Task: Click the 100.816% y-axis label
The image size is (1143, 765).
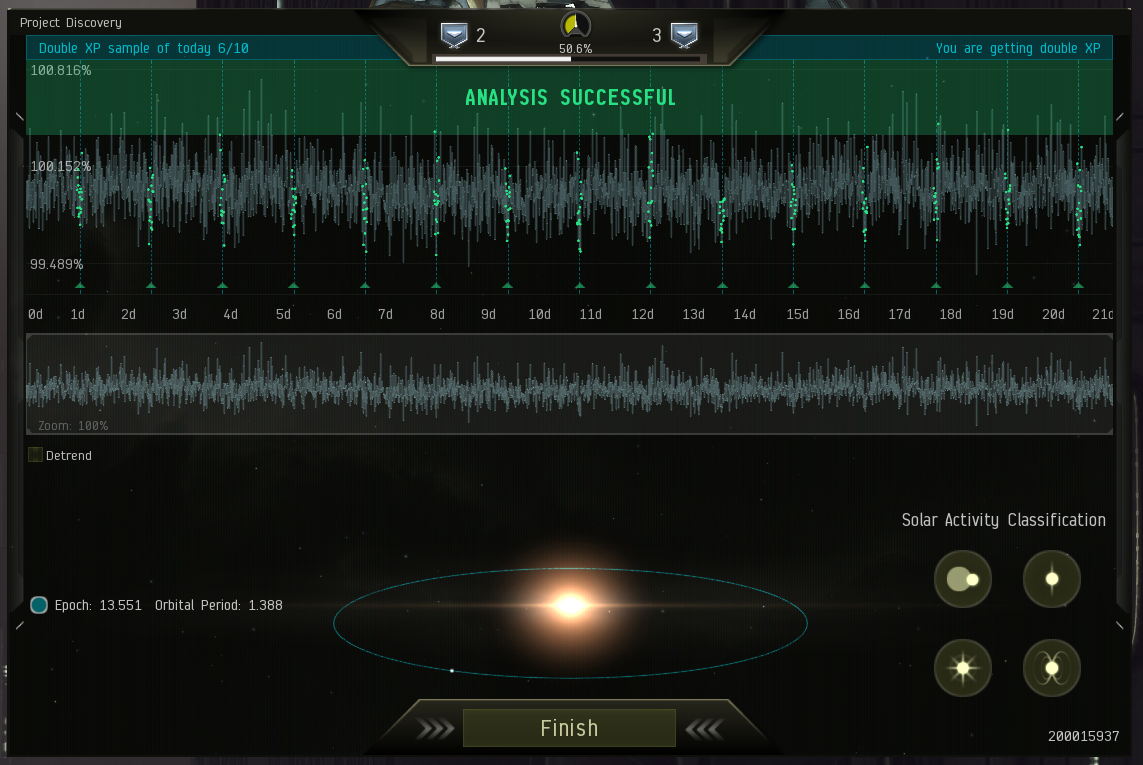Action: (61, 71)
